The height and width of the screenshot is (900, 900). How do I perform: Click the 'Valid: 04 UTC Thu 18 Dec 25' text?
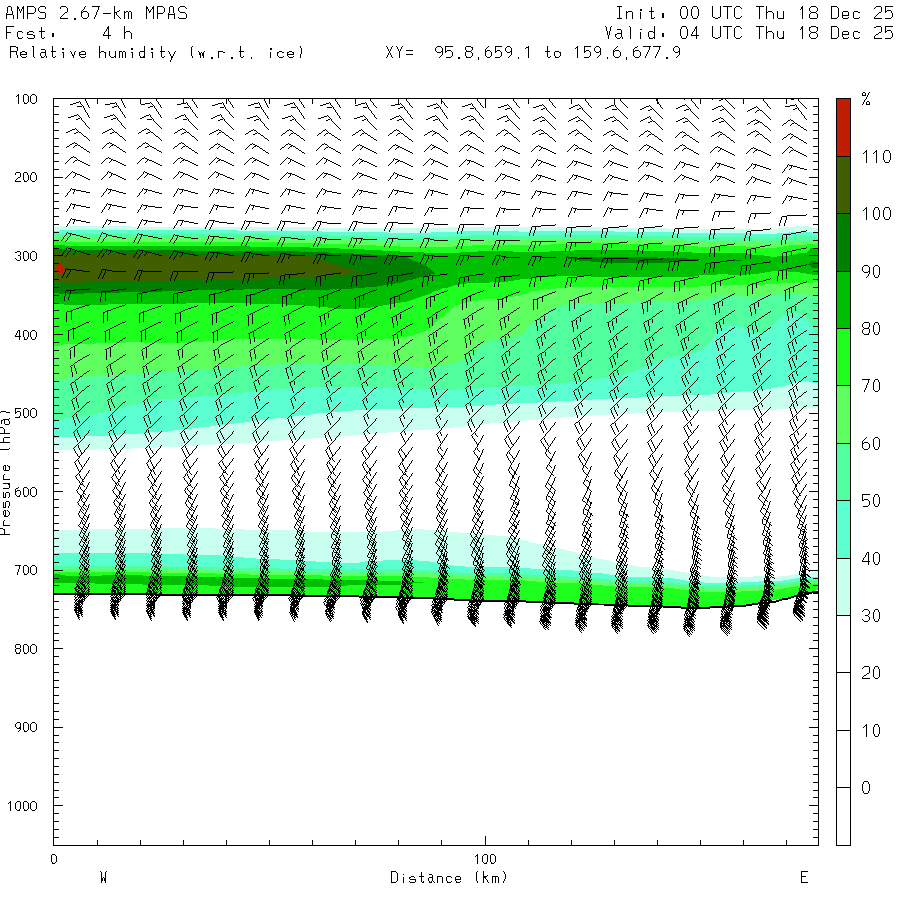pos(748,33)
